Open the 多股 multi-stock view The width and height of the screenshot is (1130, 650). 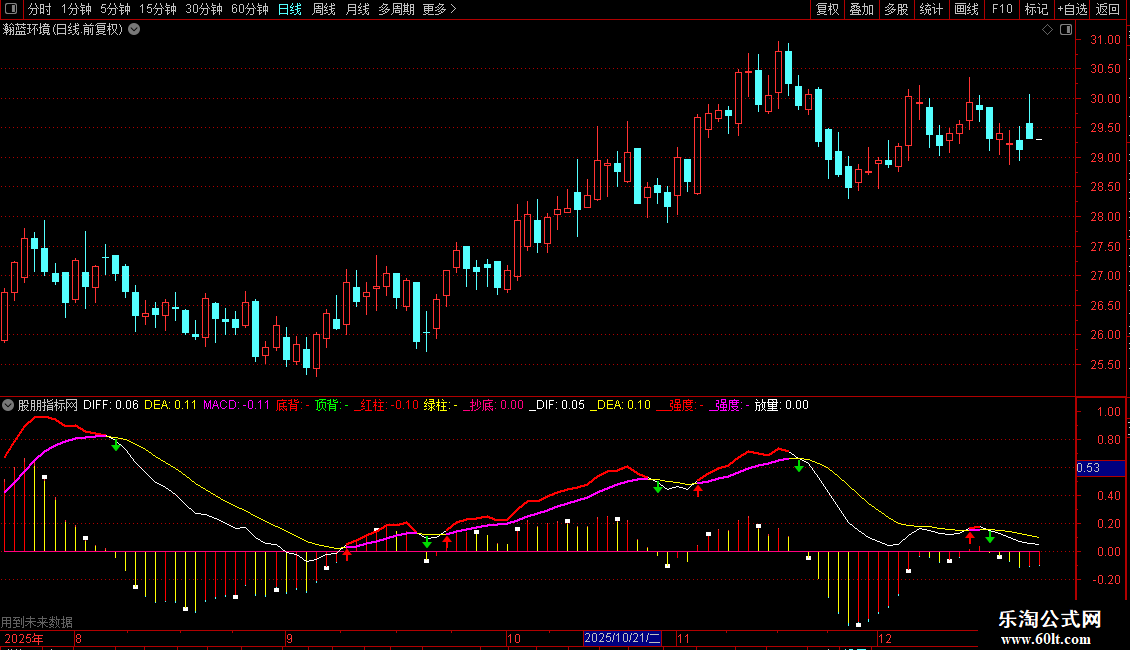897,9
